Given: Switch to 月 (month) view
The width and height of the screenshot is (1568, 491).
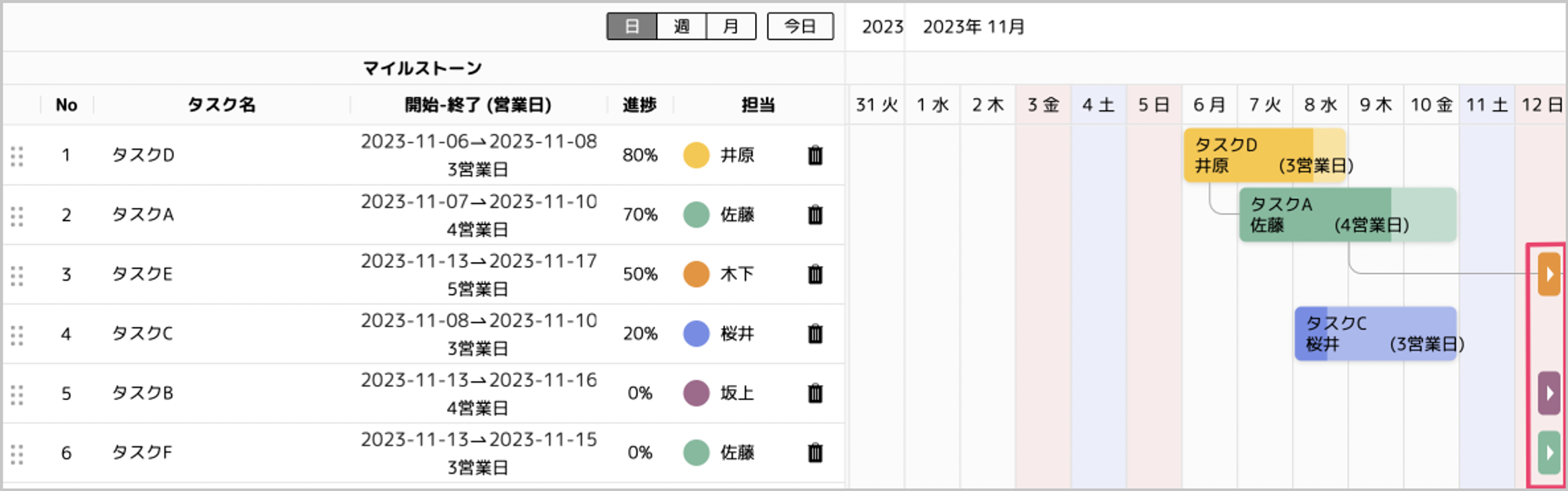Looking at the screenshot, I should click(731, 27).
